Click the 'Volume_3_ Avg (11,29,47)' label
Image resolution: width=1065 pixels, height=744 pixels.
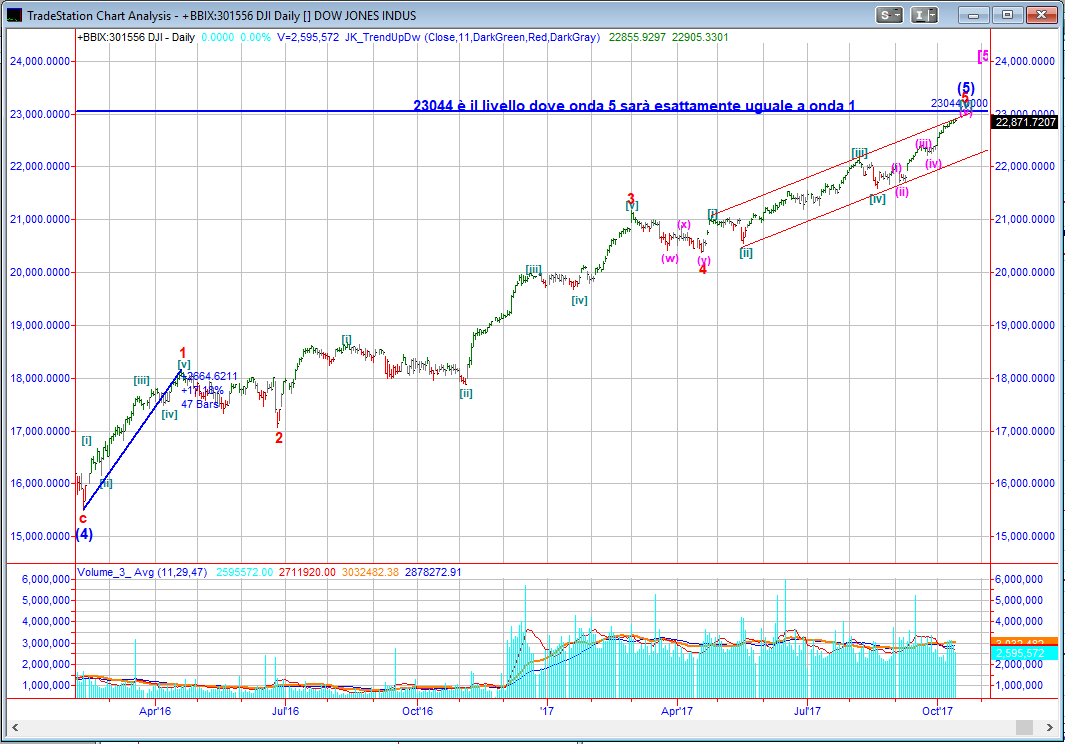tap(142, 572)
